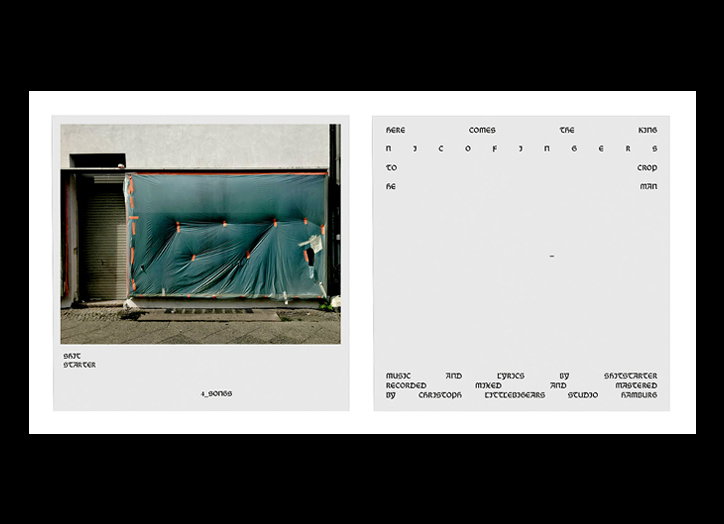Click the word "LYRICS" in the credits
The width and height of the screenshot is (724, 524).
(511, 376)
